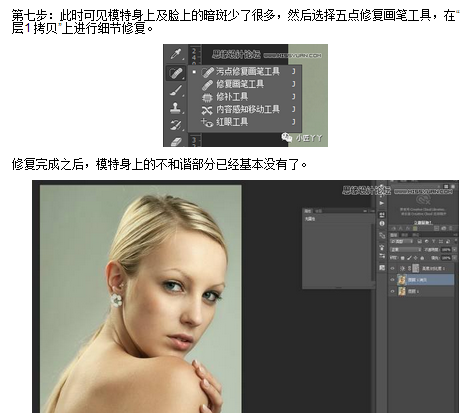Open the layer opacity slider arrow
The image size is (460, 413).
[455, 250]
